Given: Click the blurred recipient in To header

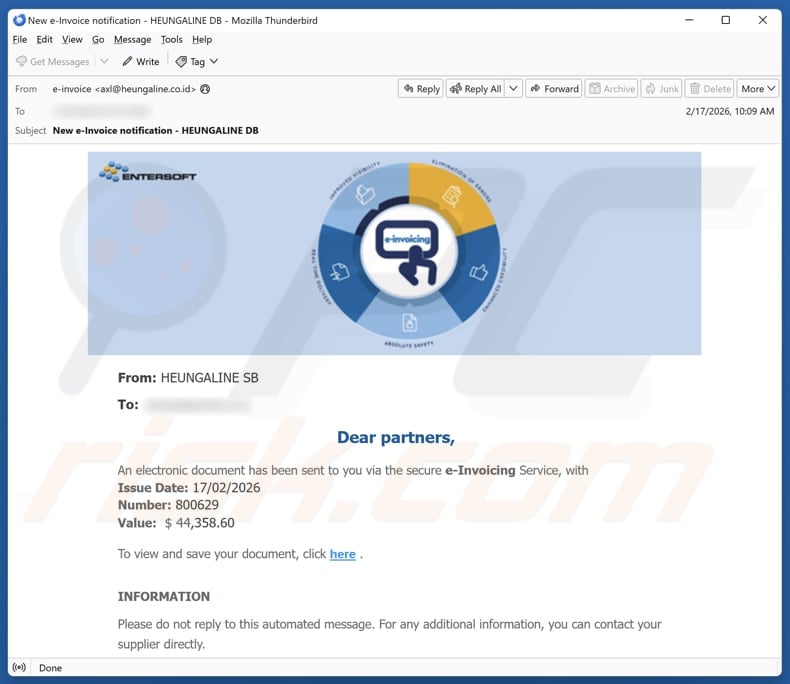Looking at the screenshot, I should pos(101,111).
